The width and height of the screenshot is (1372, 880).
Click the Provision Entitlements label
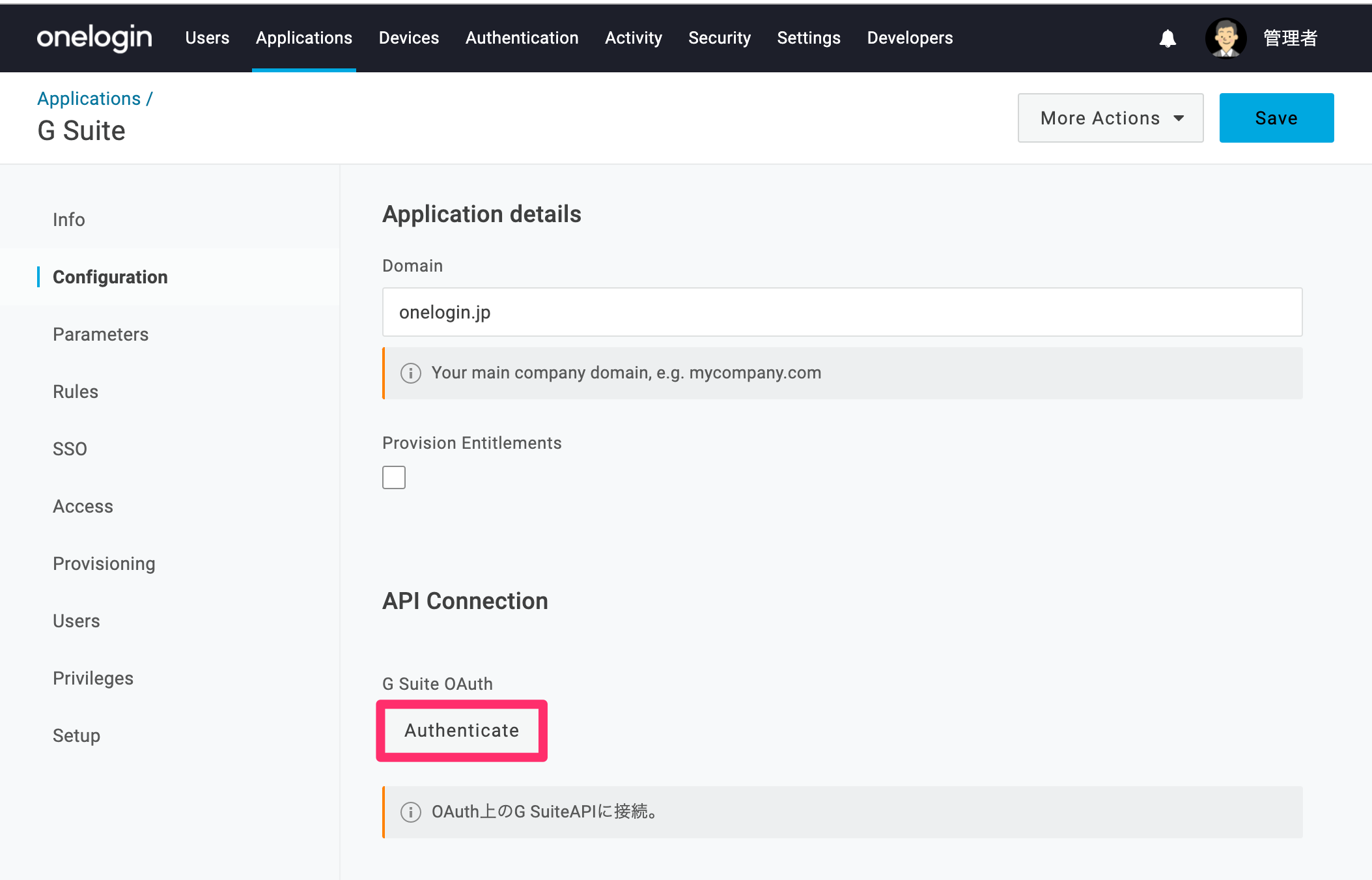click(x=472, y=443)
